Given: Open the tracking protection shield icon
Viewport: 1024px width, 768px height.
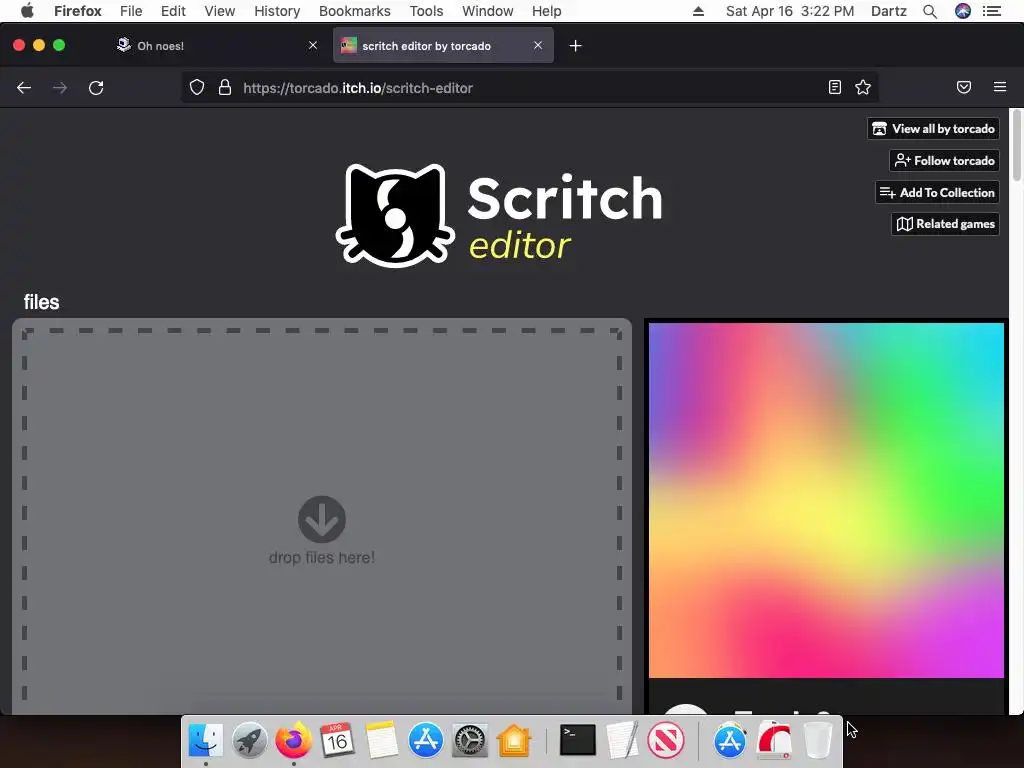Looking at the screenshot, I should coord(197,88).
